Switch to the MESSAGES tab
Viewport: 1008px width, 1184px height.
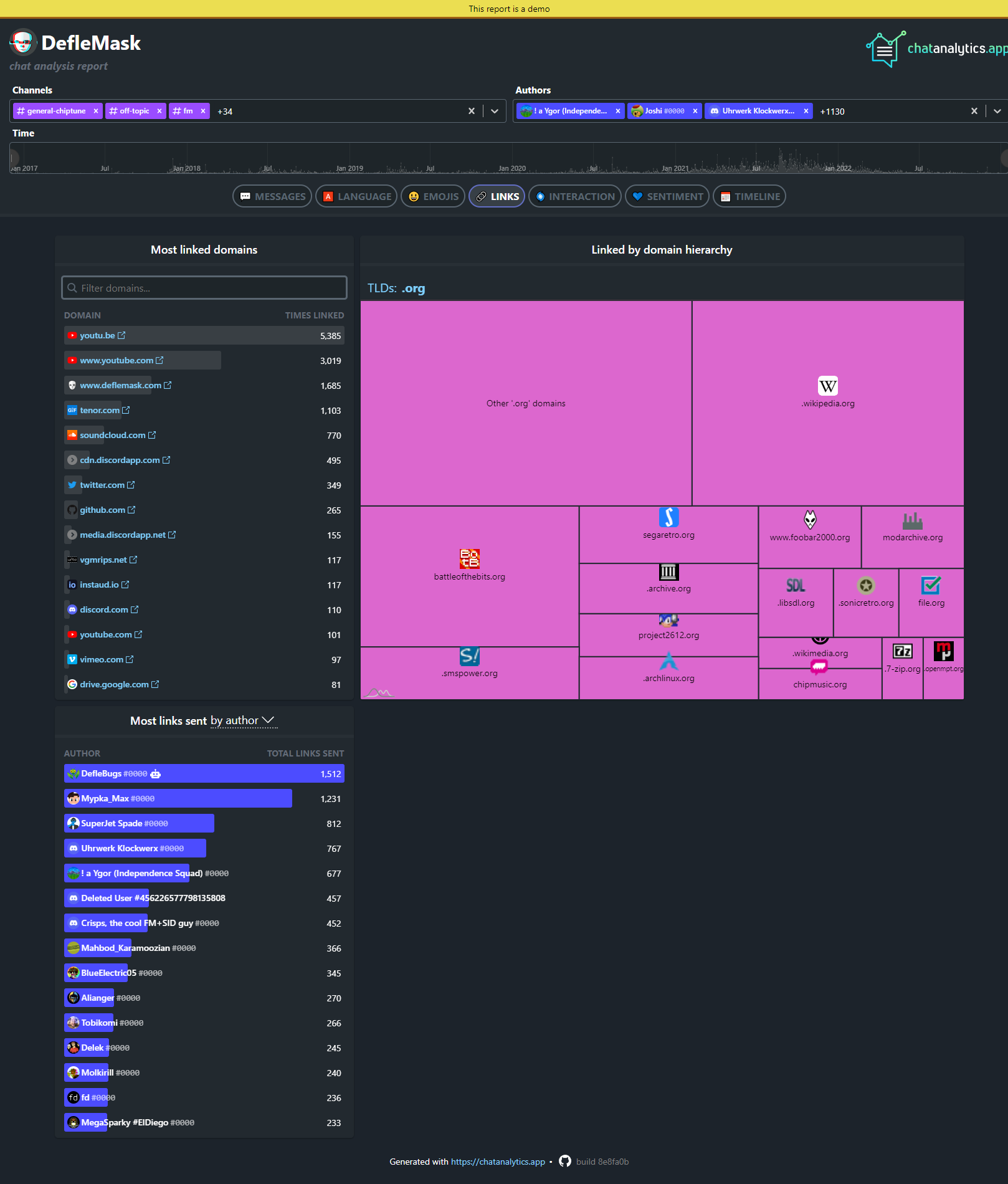[x=272, y=196]
